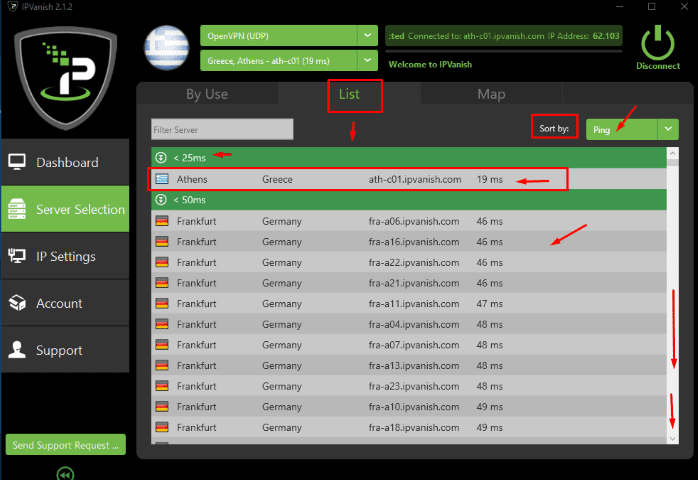The height and width of the screenshot is (480, 698).
Task: Click the arrow of the Ping sort dropdown
Action: 668,129
